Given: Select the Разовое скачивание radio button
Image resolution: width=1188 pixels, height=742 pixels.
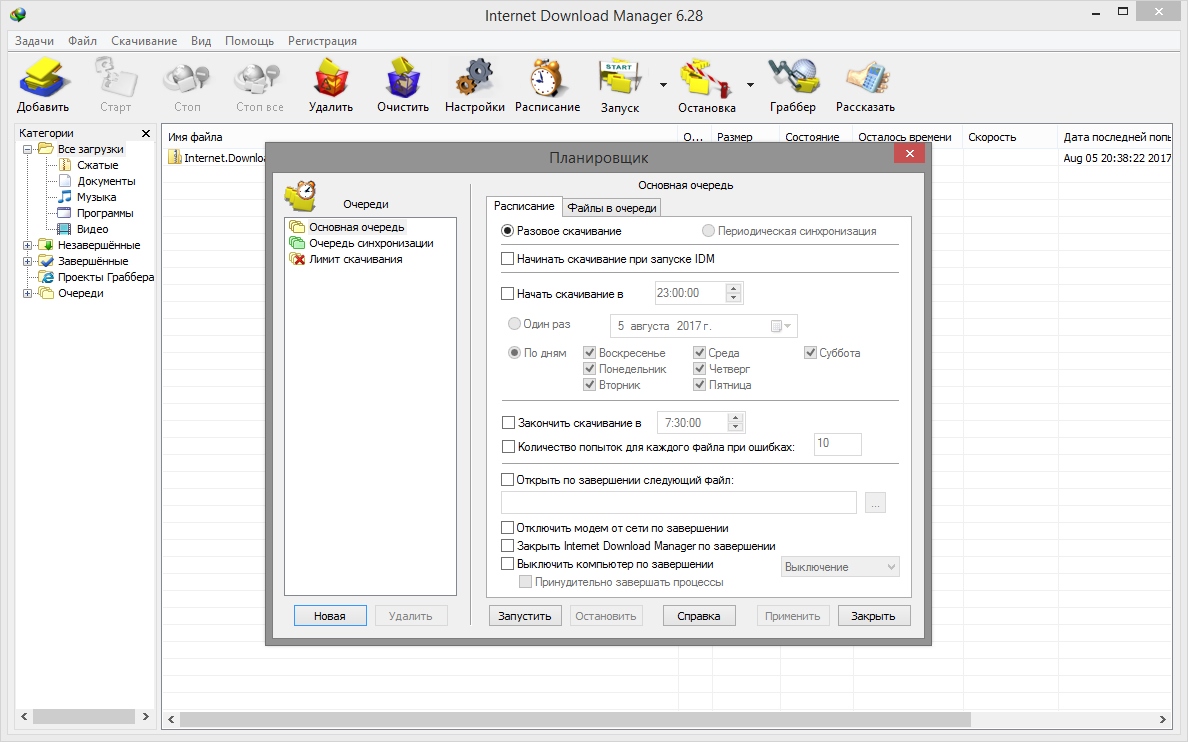Looking at the screenshot, I should pyautogui.click(x=508, y=231).
